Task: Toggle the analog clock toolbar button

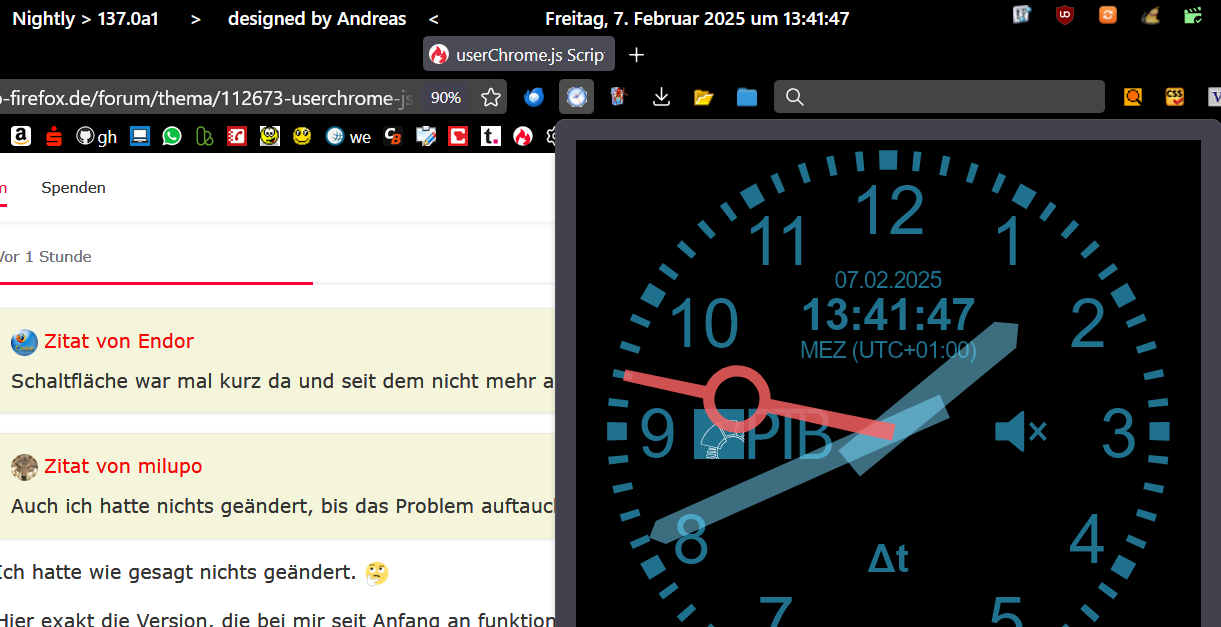Action: coord(577,97)
